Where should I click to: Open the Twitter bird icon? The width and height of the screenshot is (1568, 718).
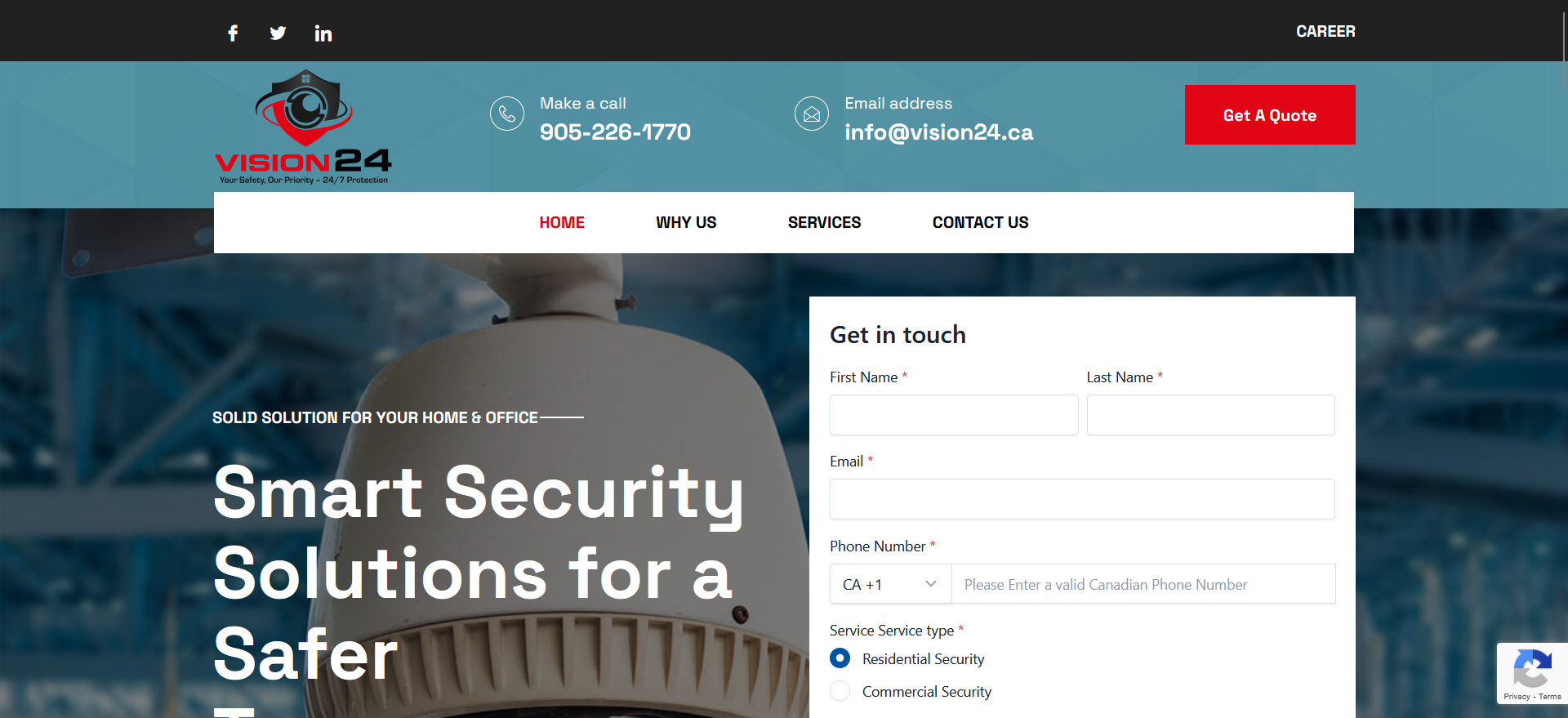pos(278,33)
